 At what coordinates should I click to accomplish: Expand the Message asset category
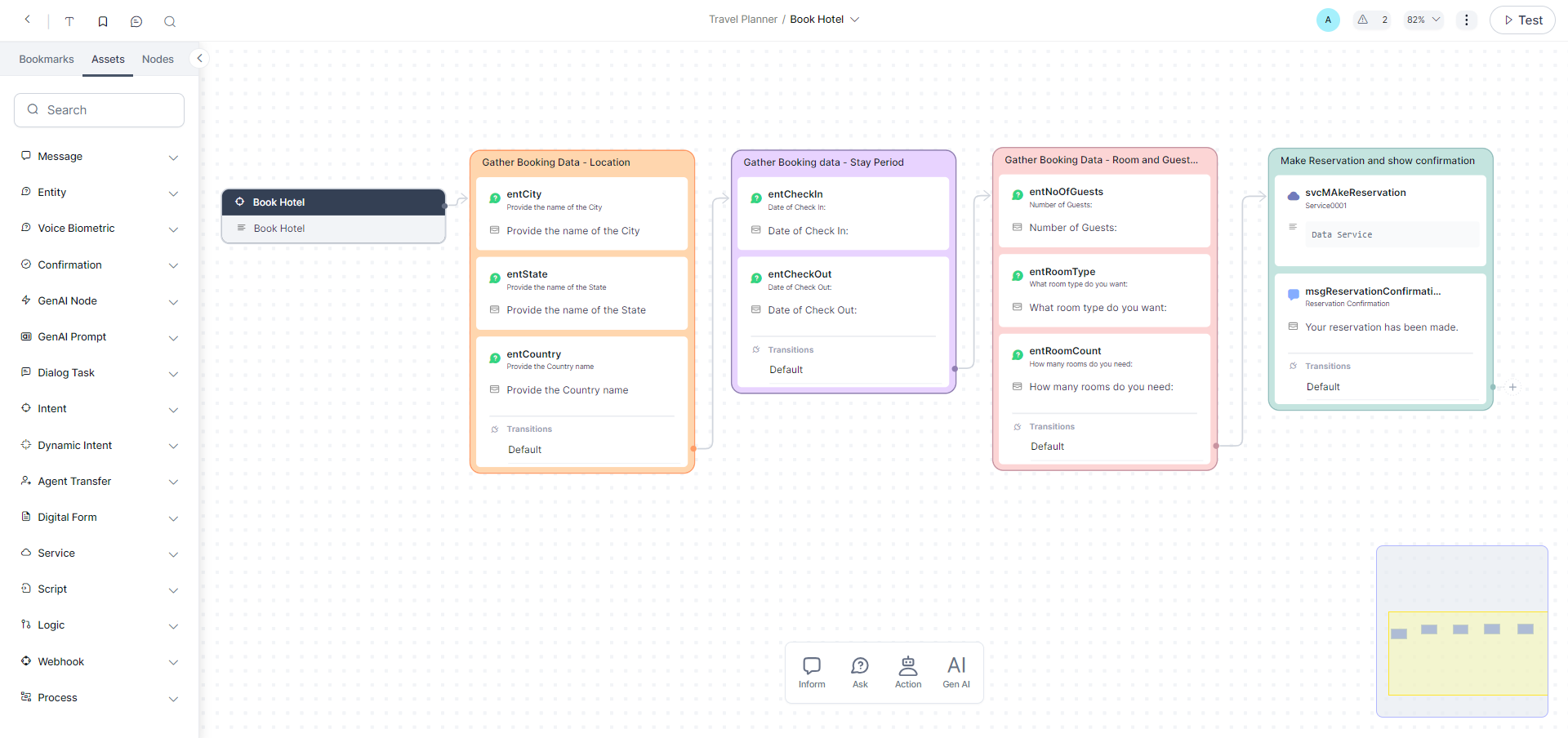coord(172,157)
